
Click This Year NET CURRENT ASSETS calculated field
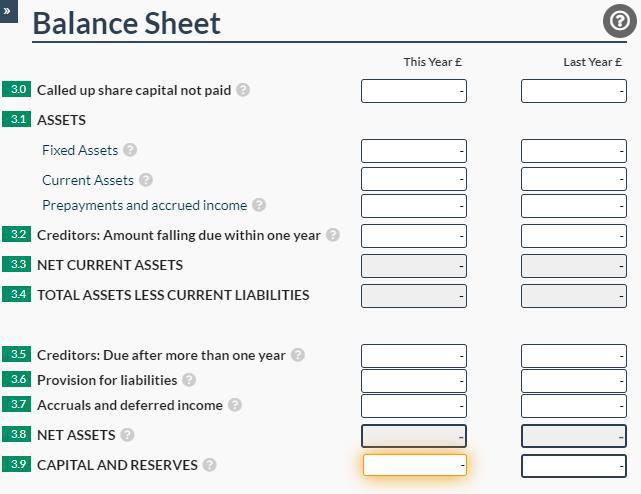[414, 266]
